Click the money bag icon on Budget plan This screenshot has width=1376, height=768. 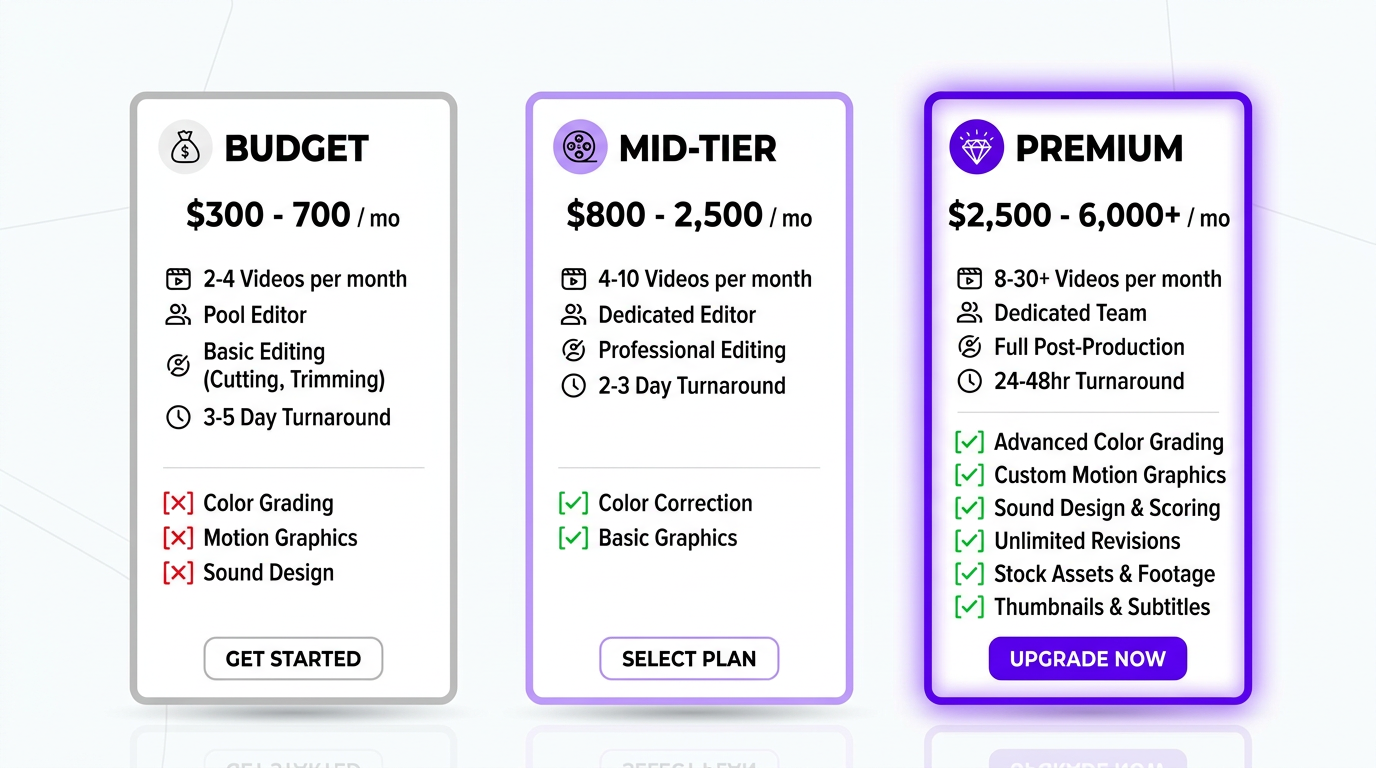[186, 147]
